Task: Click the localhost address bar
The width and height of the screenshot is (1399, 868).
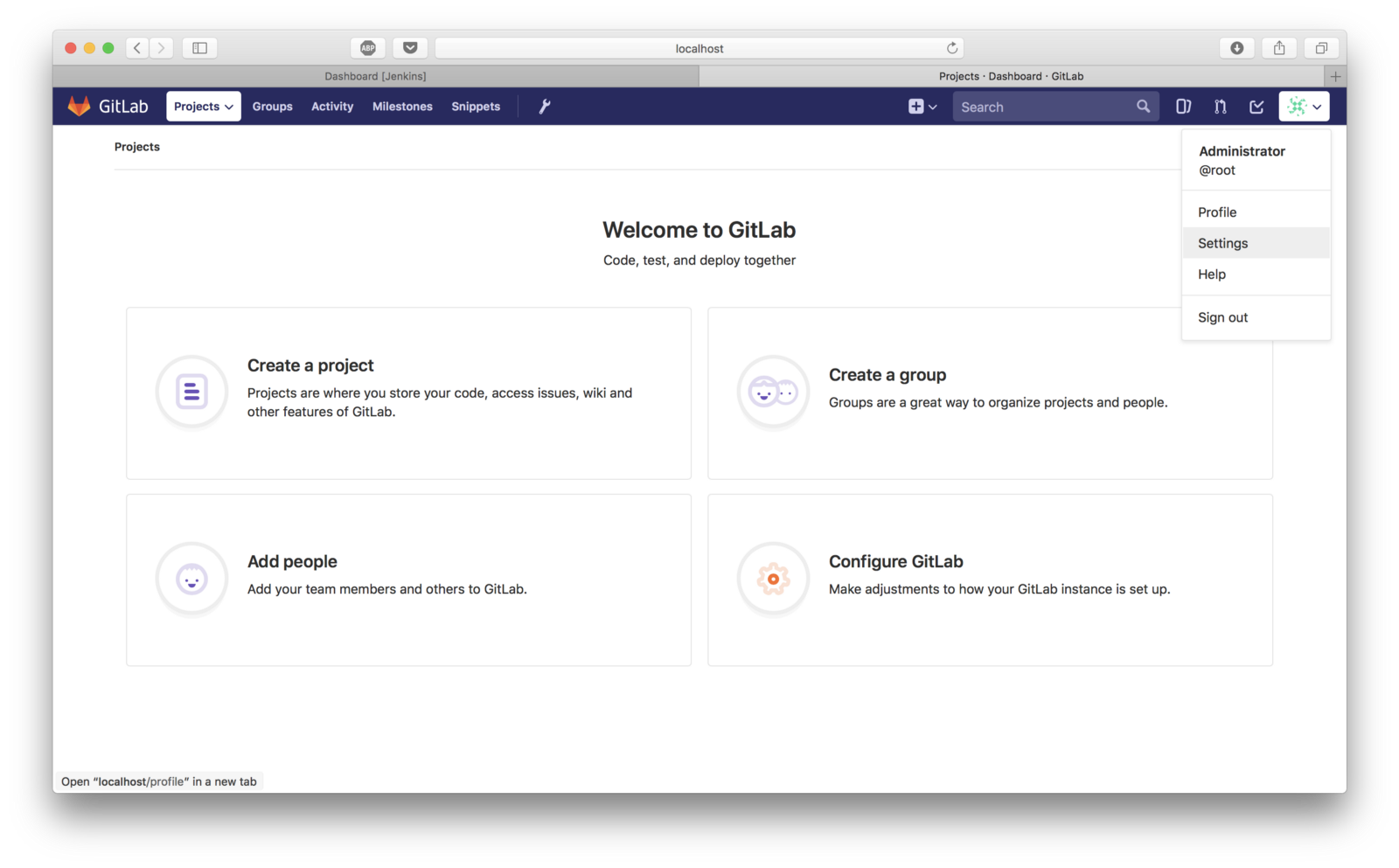Action: tap(699, 48)
